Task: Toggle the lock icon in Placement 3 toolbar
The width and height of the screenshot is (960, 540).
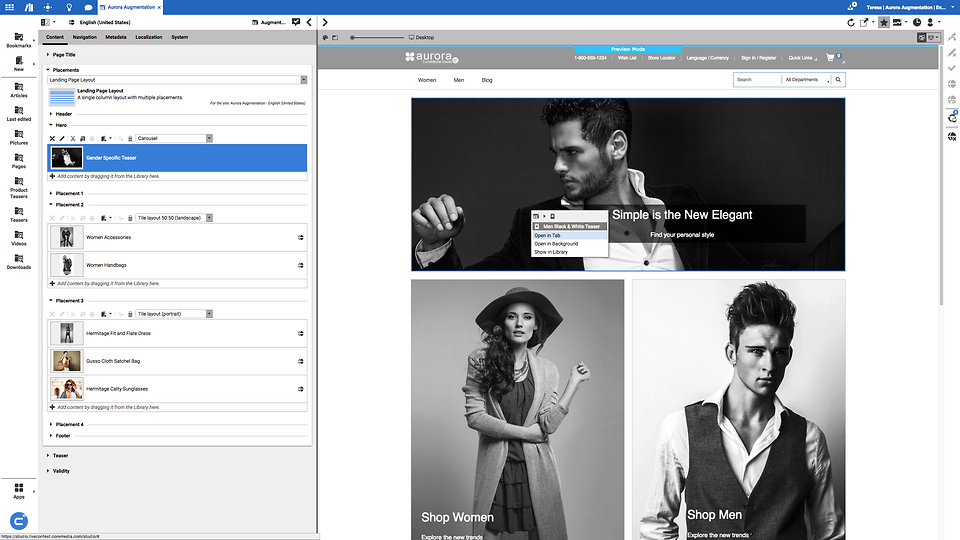Action: [130, 314]
